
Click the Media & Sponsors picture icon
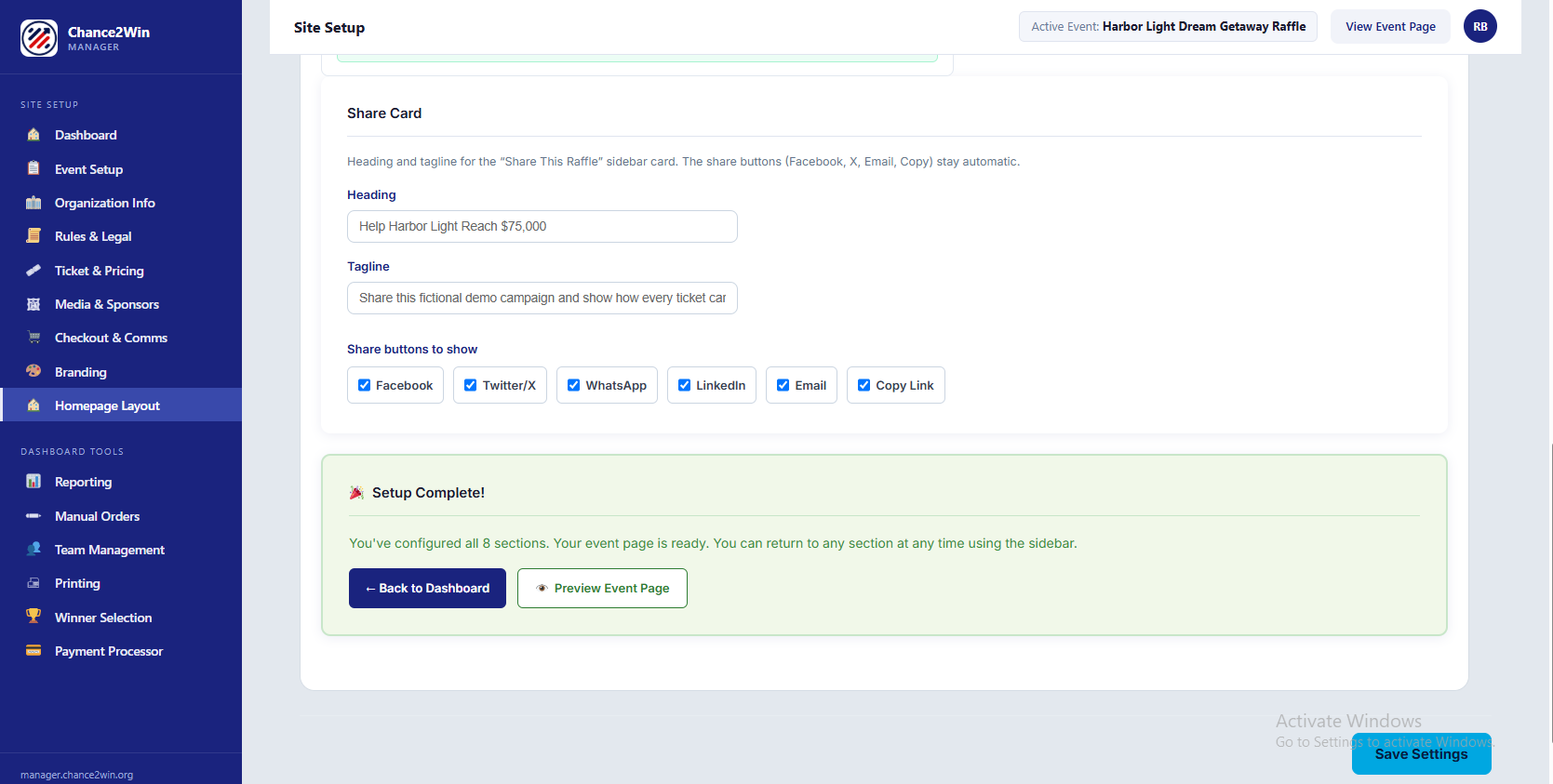coord(33,304)
